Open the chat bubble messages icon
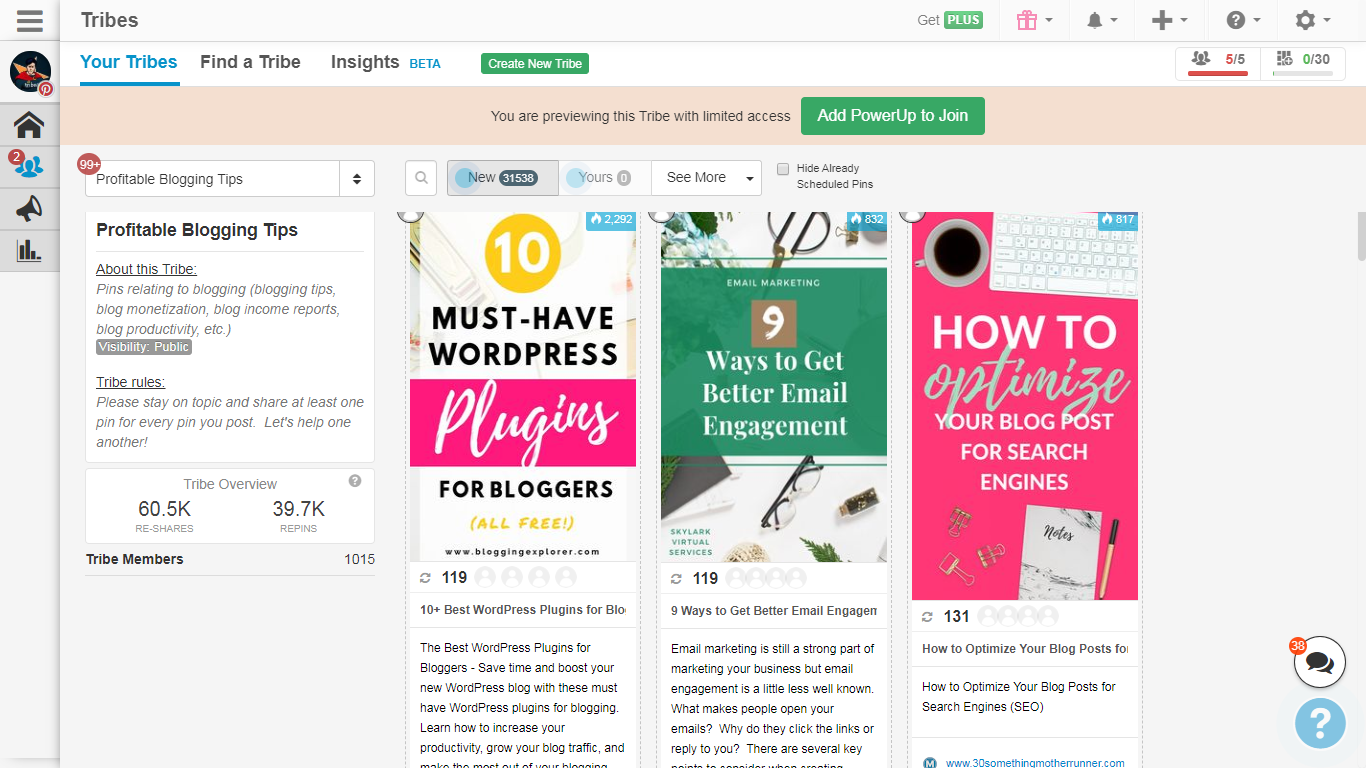The height and width of the screenshot is (768, 1366). pyautogui.click(x=1319, y=662)
